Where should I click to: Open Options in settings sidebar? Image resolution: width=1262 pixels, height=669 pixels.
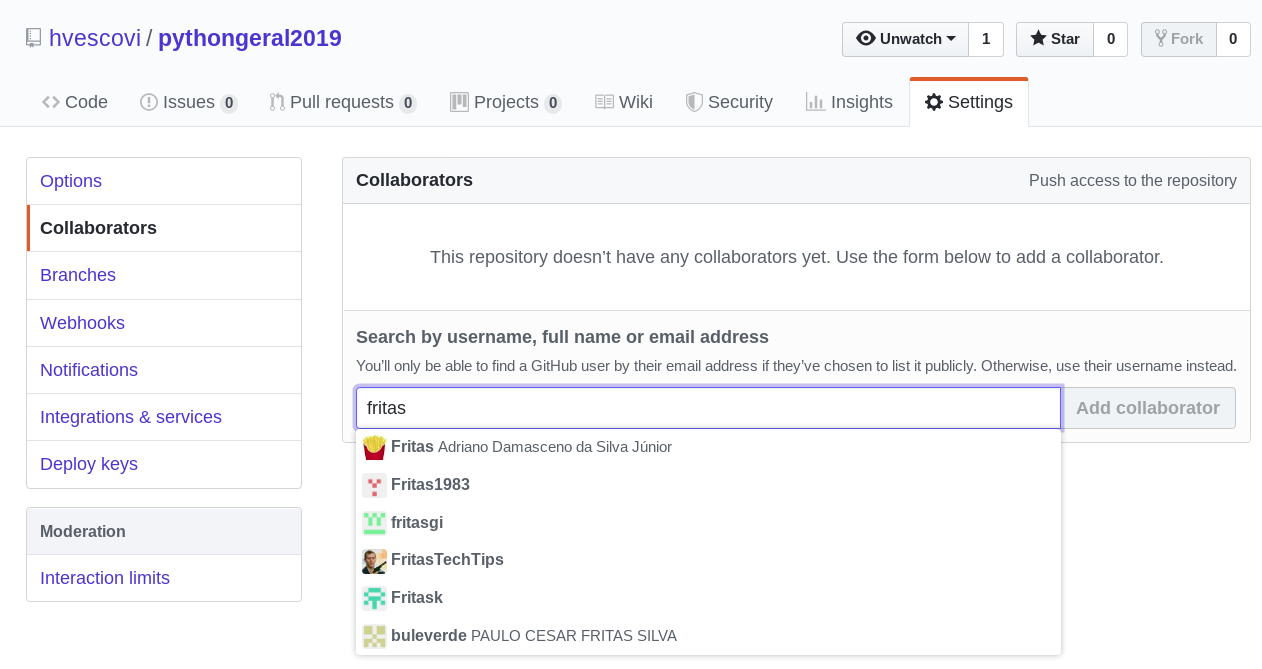[164, 181]
